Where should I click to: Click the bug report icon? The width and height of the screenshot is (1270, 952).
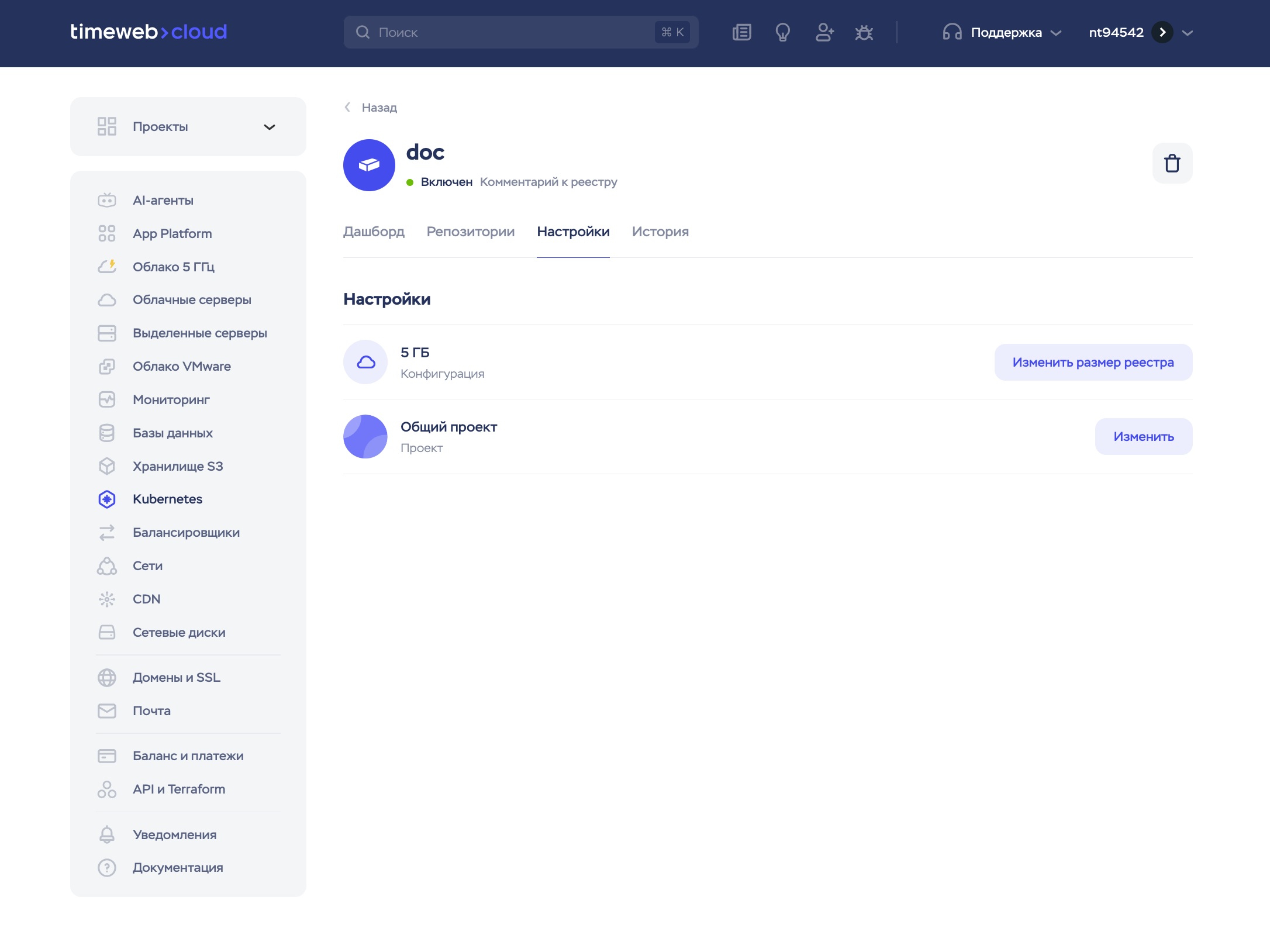click(864, 32)
